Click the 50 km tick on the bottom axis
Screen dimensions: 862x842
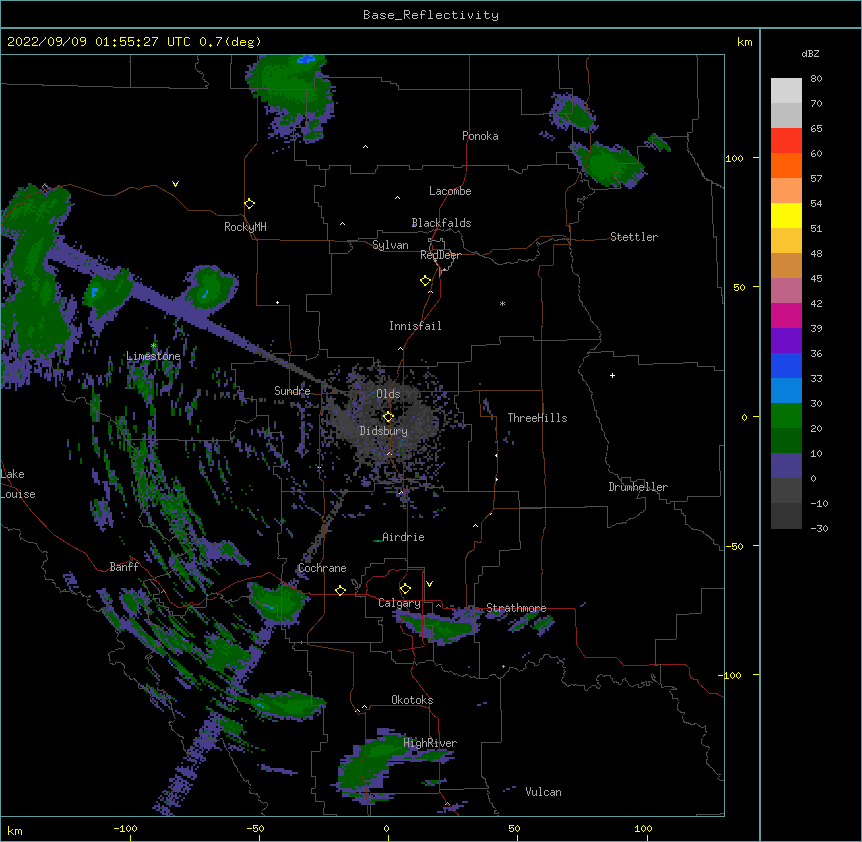point(513,828)
